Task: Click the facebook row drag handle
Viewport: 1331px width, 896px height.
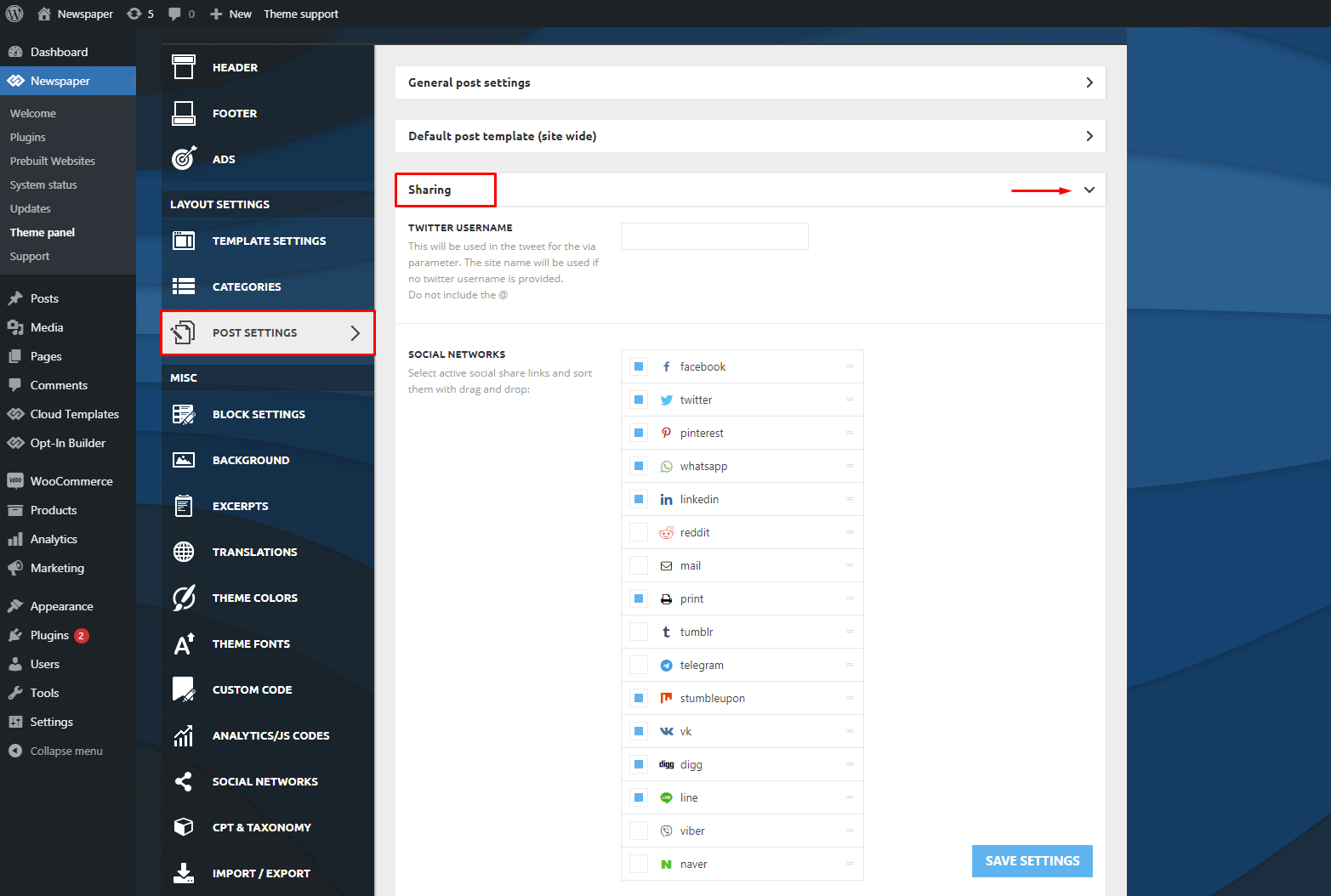Action: coord(850,366)
